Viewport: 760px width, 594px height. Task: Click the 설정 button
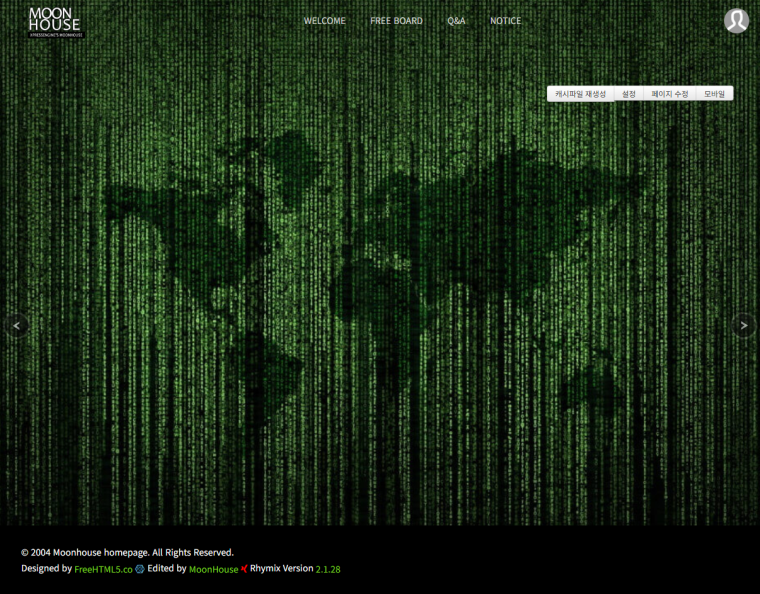click(x=629, y=94)
